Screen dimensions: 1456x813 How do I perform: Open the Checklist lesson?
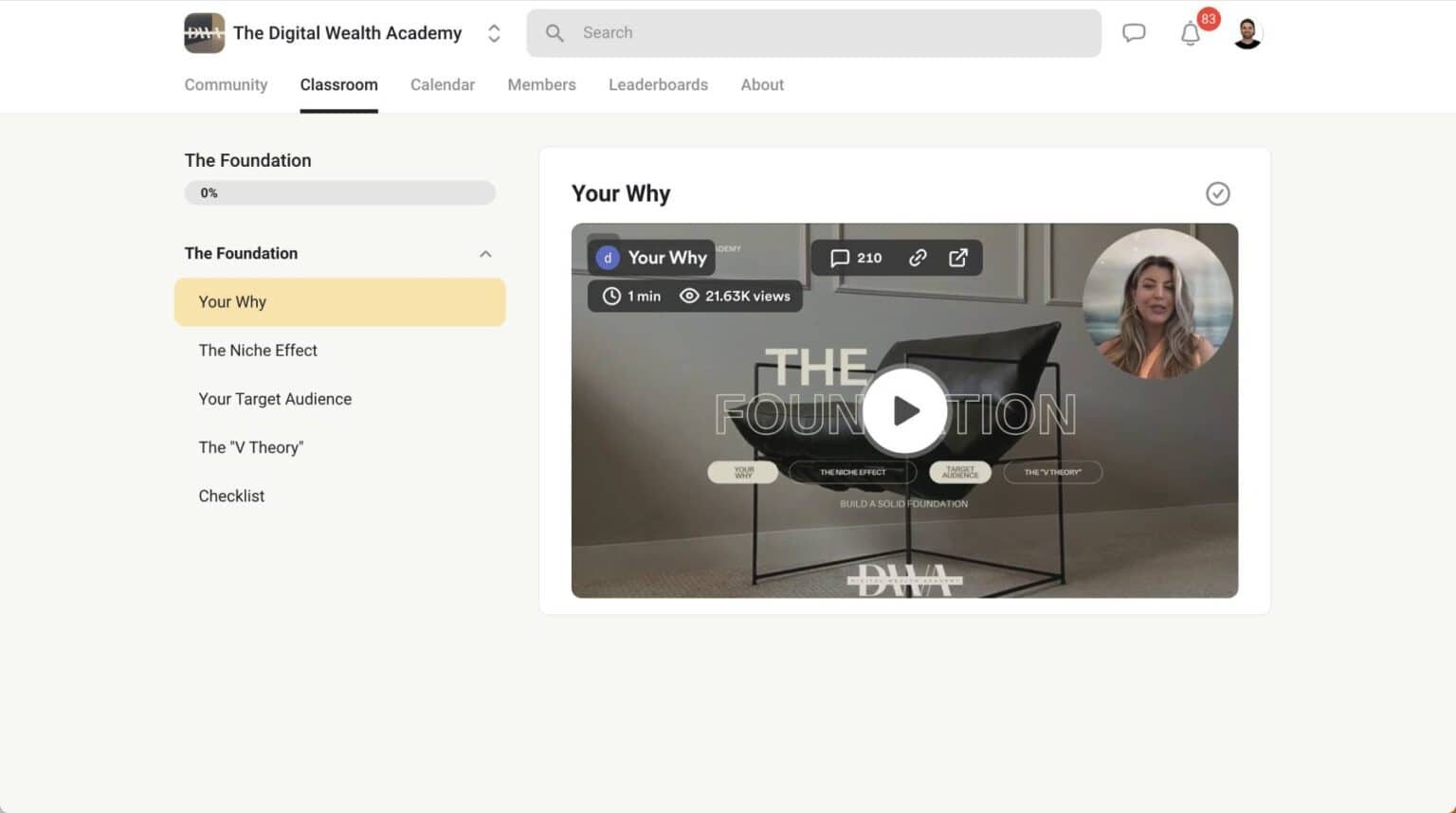231,496
